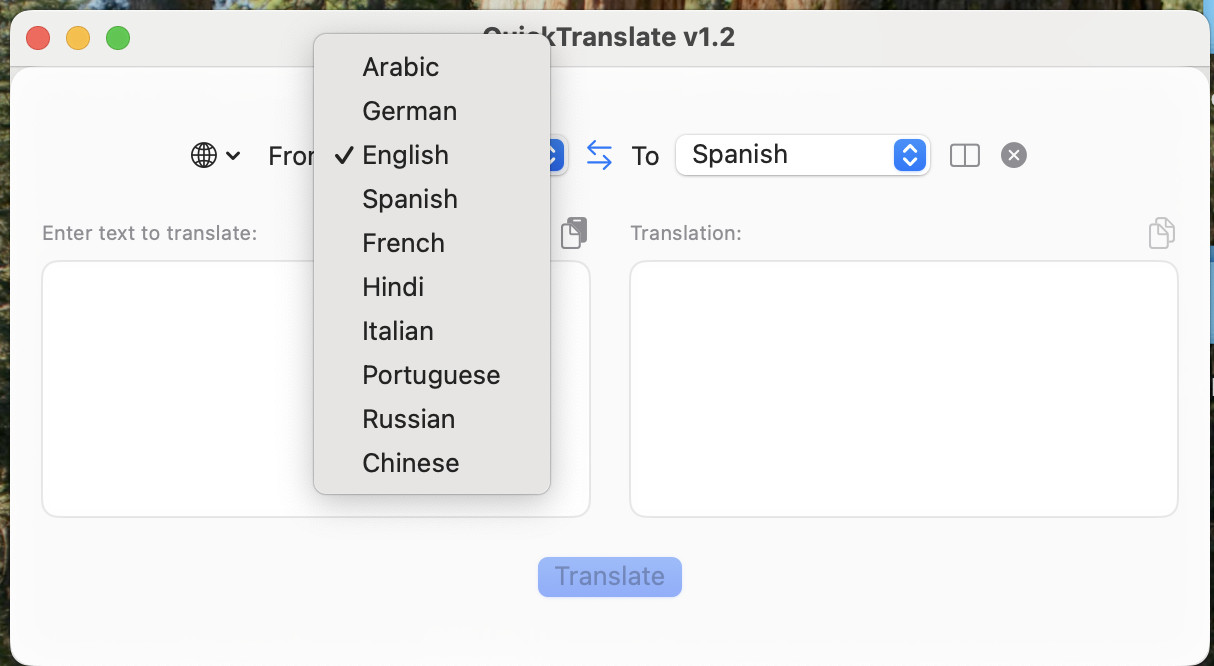The height and width of the screenshot is (666, 1214).
Task: Toggle the split view layout icon
Action: click(964, 156)
